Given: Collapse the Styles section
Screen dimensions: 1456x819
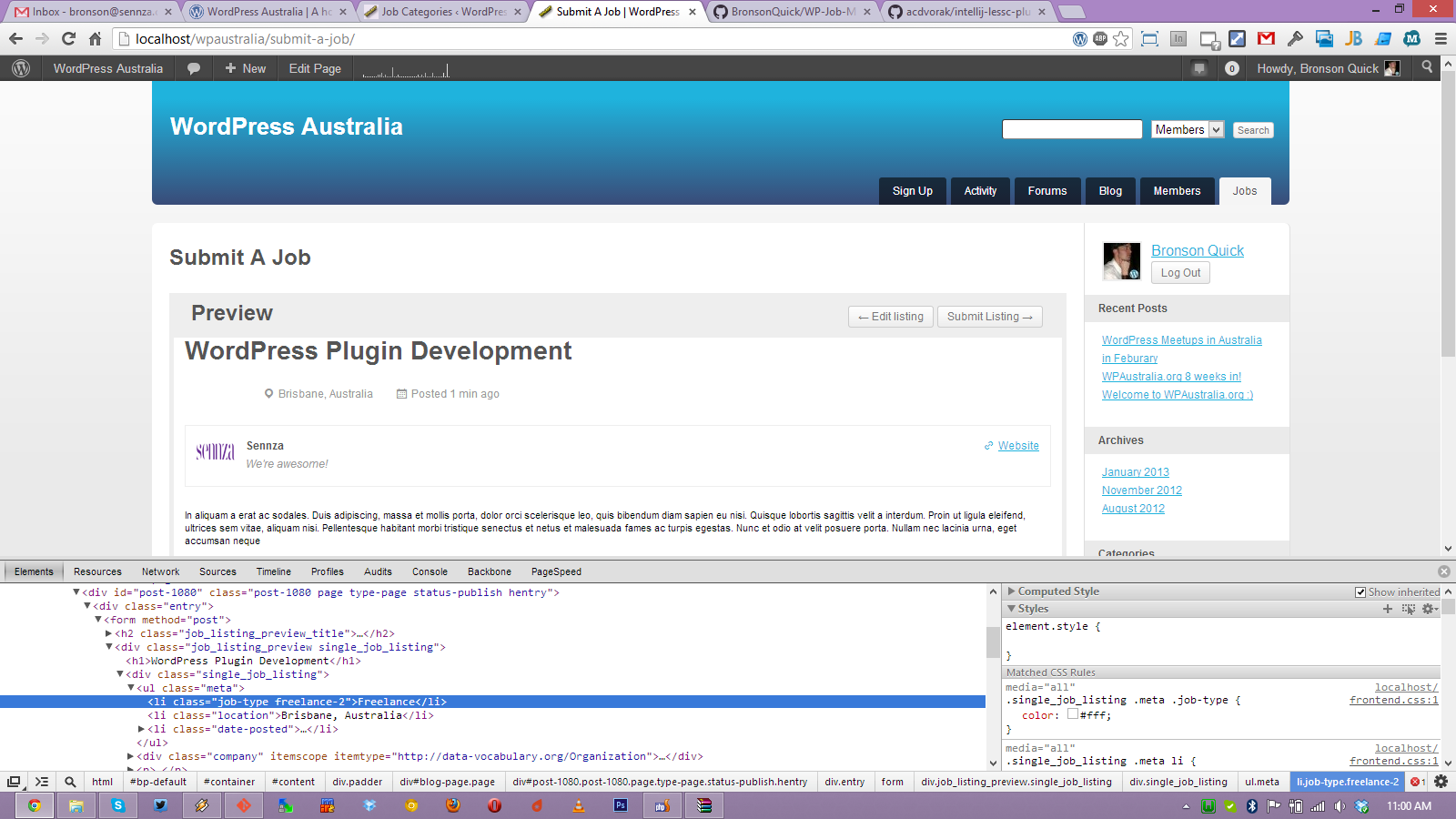Looking at the screenshot, I should pos(1011,609).
